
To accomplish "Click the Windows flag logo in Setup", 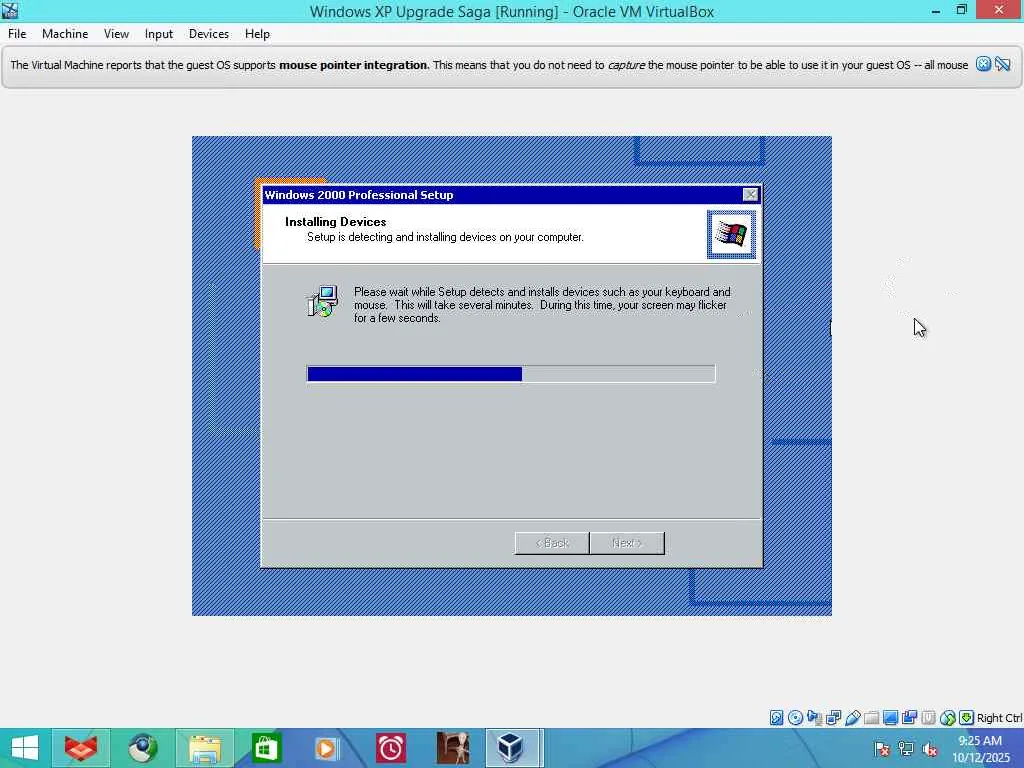I will tap(731, 234).
